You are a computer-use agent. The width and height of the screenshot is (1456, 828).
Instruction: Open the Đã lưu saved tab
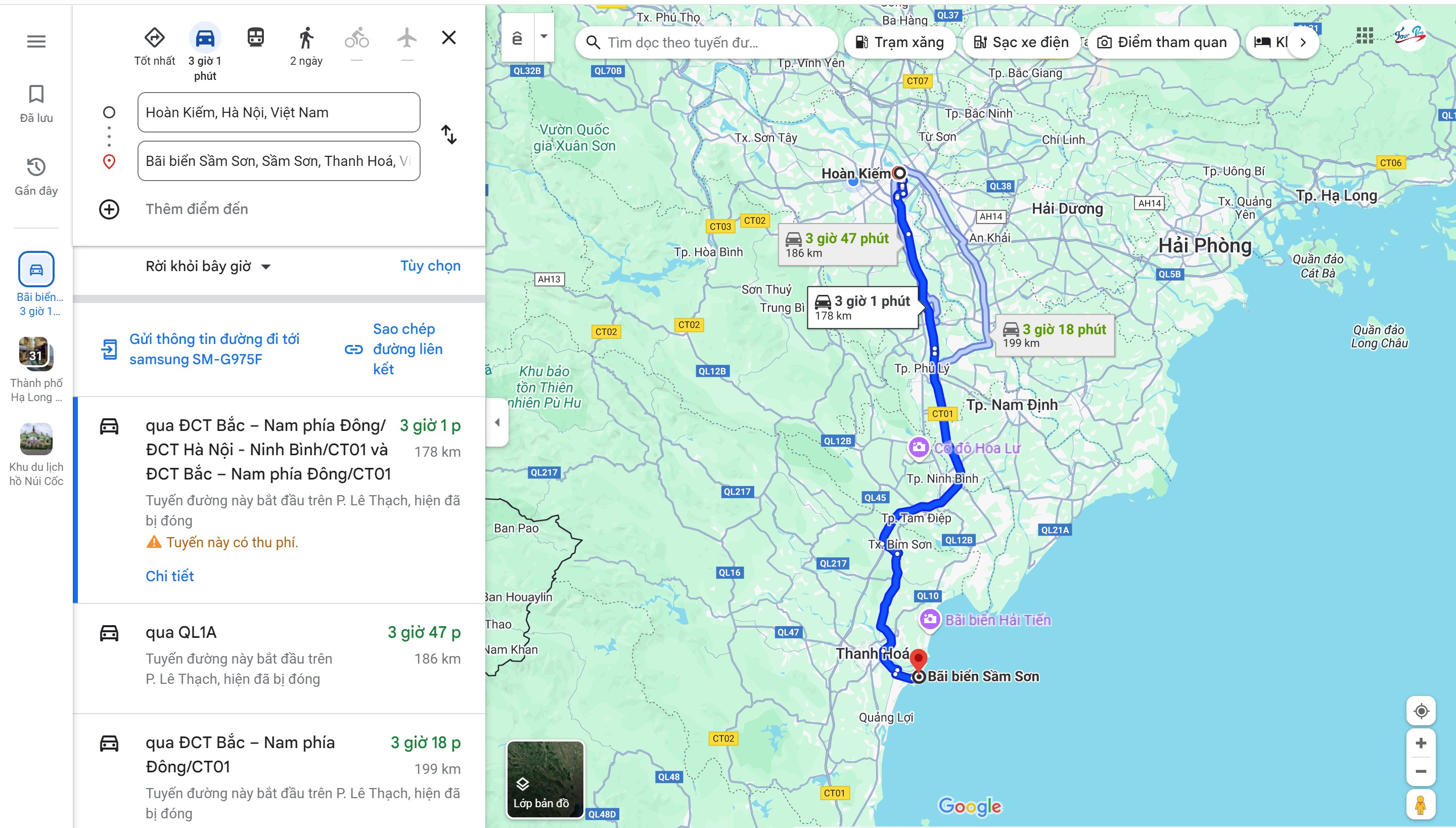point(36,104)
